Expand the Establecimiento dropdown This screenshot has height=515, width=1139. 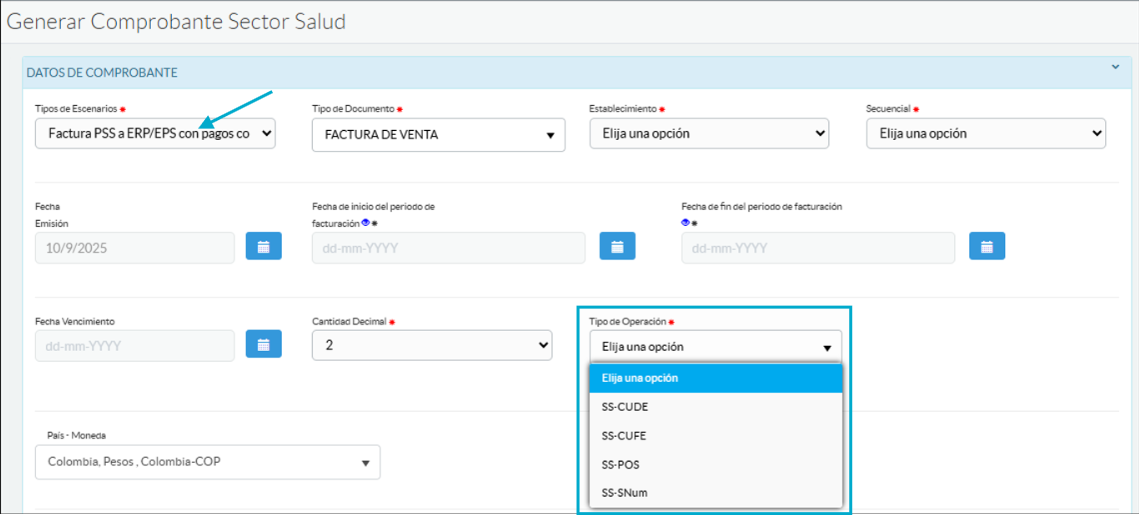click(x=709, y=133)
